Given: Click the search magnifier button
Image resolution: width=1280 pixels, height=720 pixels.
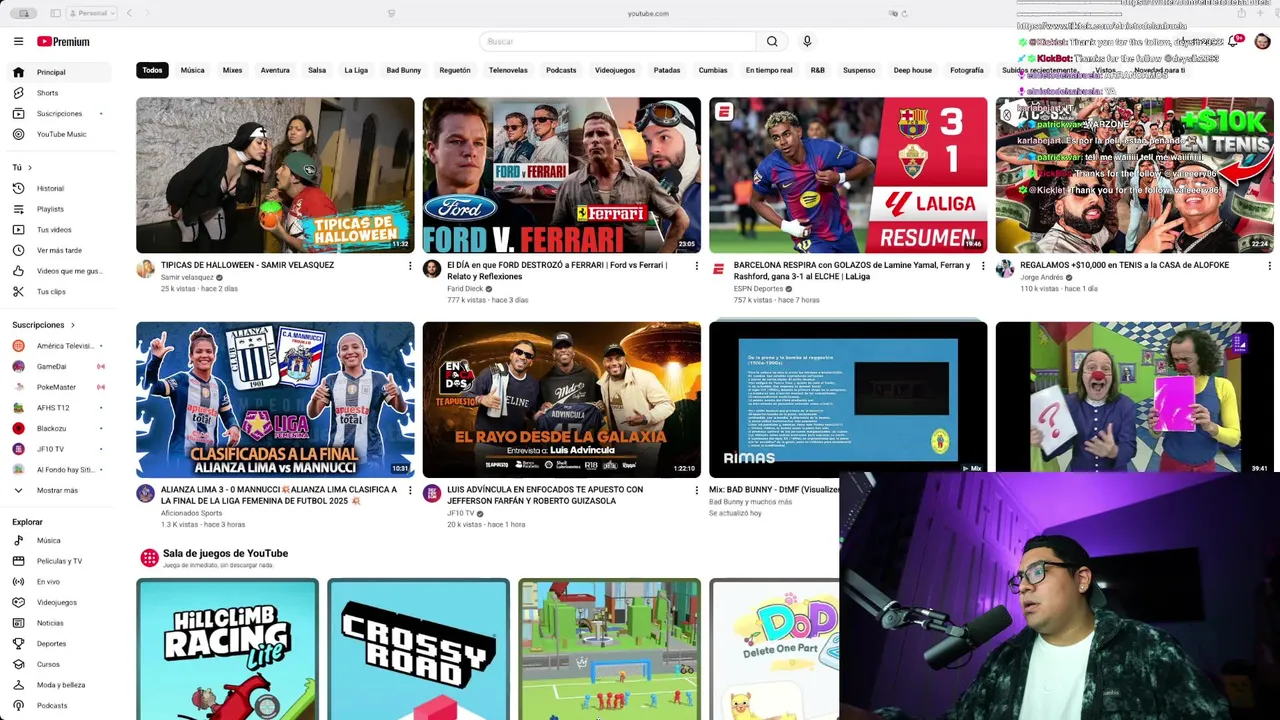Looking at the screenshot, I should click(772, 41).
